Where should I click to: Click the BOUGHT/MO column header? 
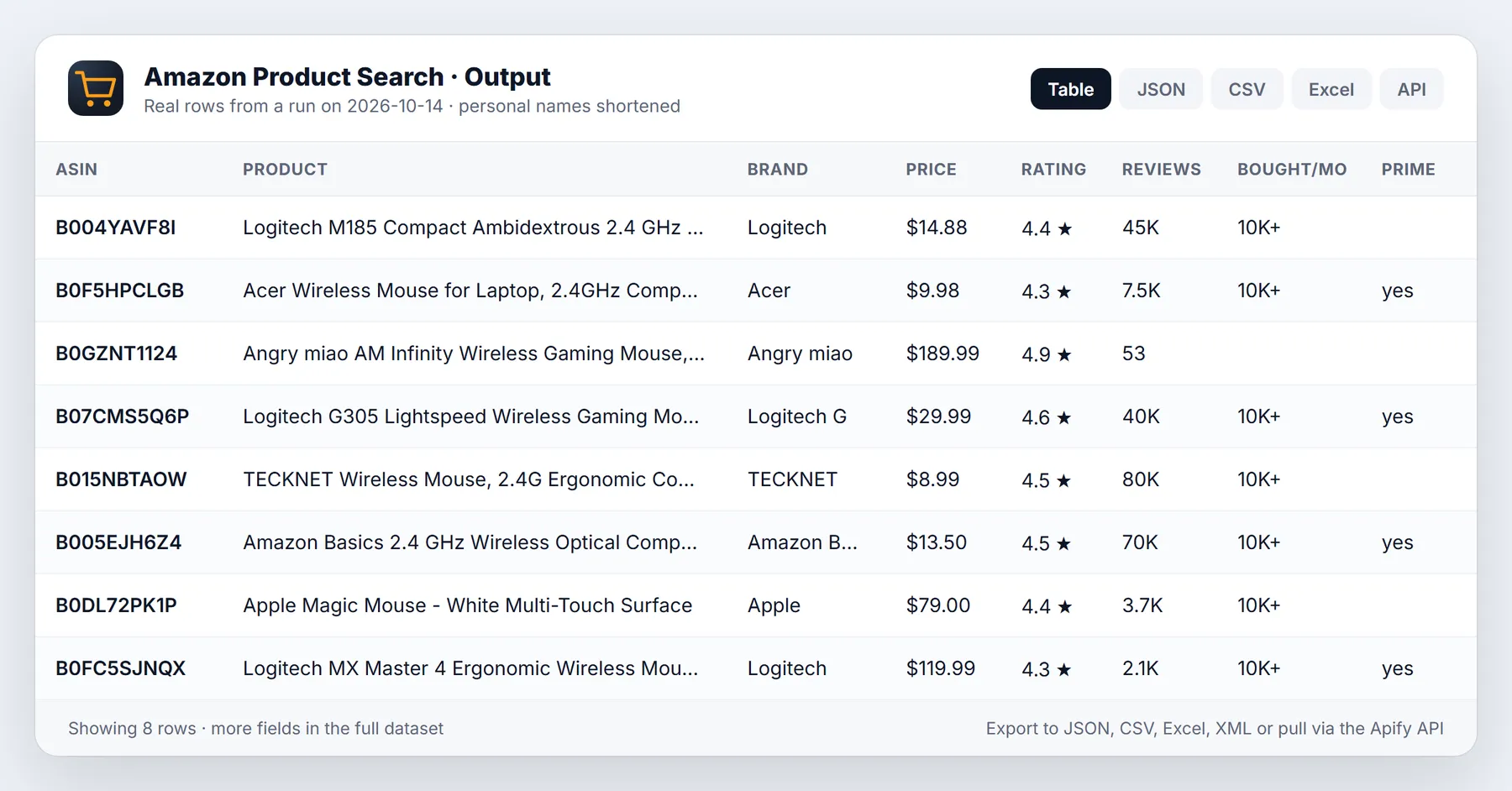(x=1292, y=170)
